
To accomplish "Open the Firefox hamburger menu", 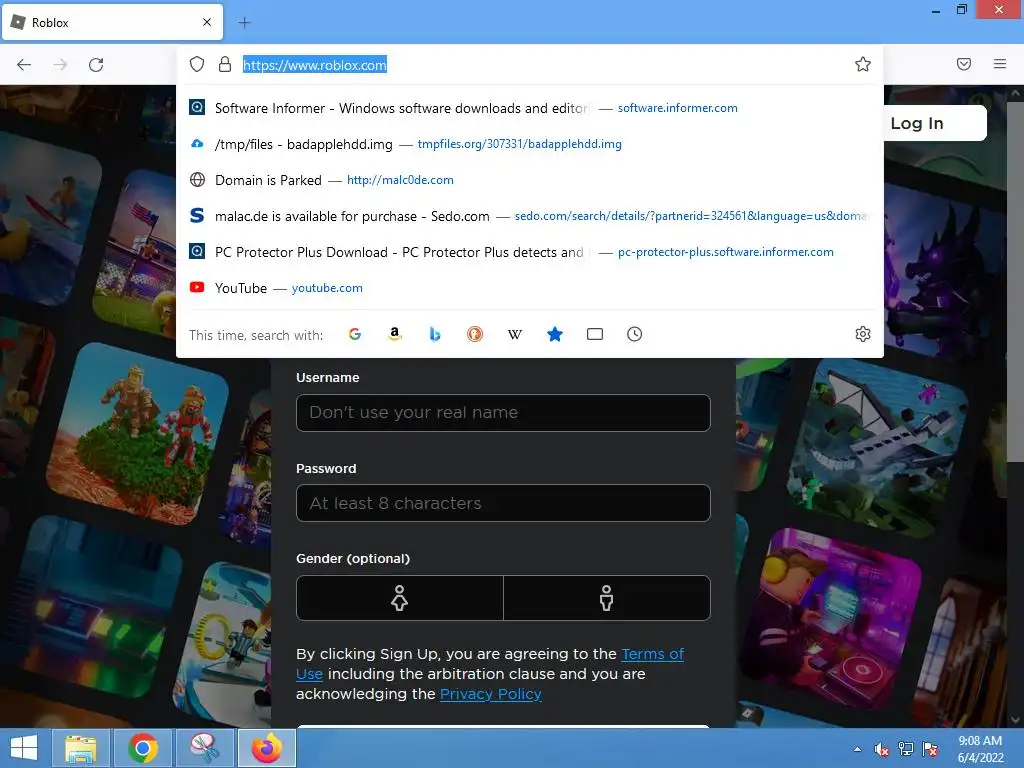I will 1000,64.
